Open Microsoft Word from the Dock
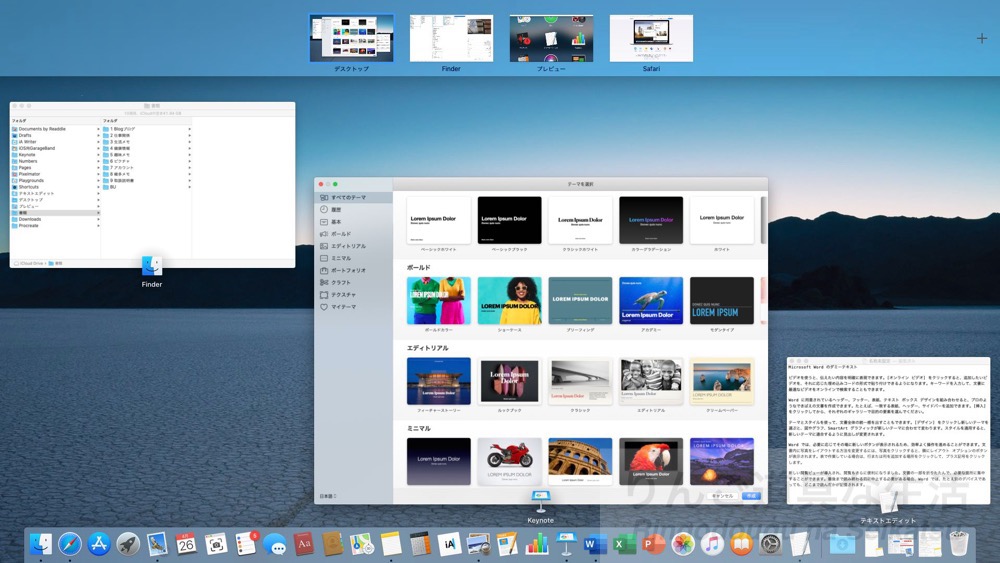 595,544
